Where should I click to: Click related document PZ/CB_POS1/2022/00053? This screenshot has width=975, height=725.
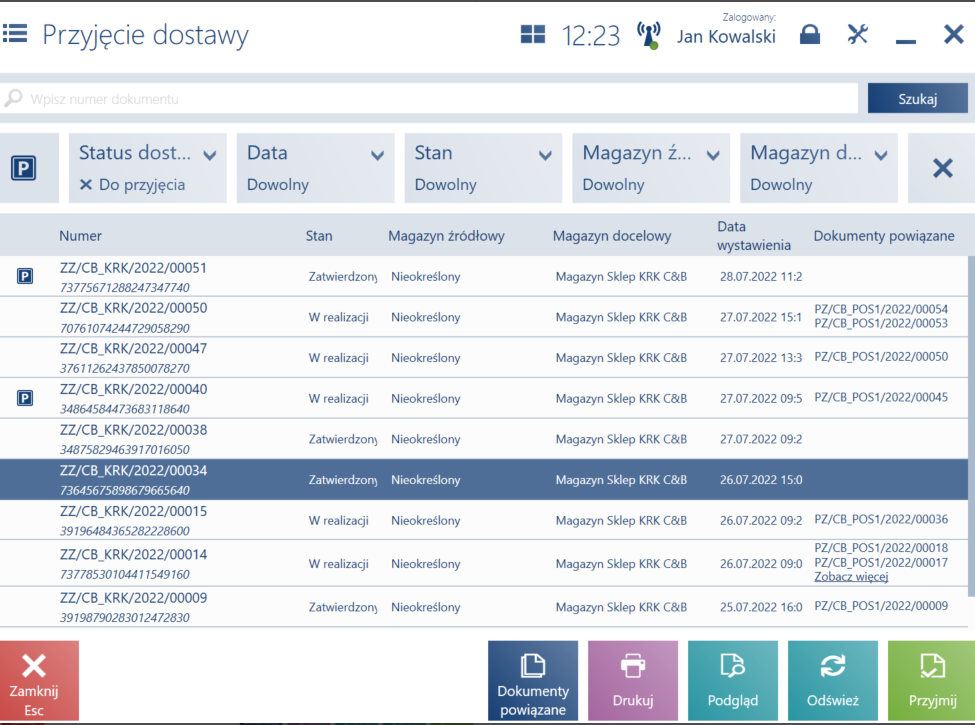[x=881, y=323]
